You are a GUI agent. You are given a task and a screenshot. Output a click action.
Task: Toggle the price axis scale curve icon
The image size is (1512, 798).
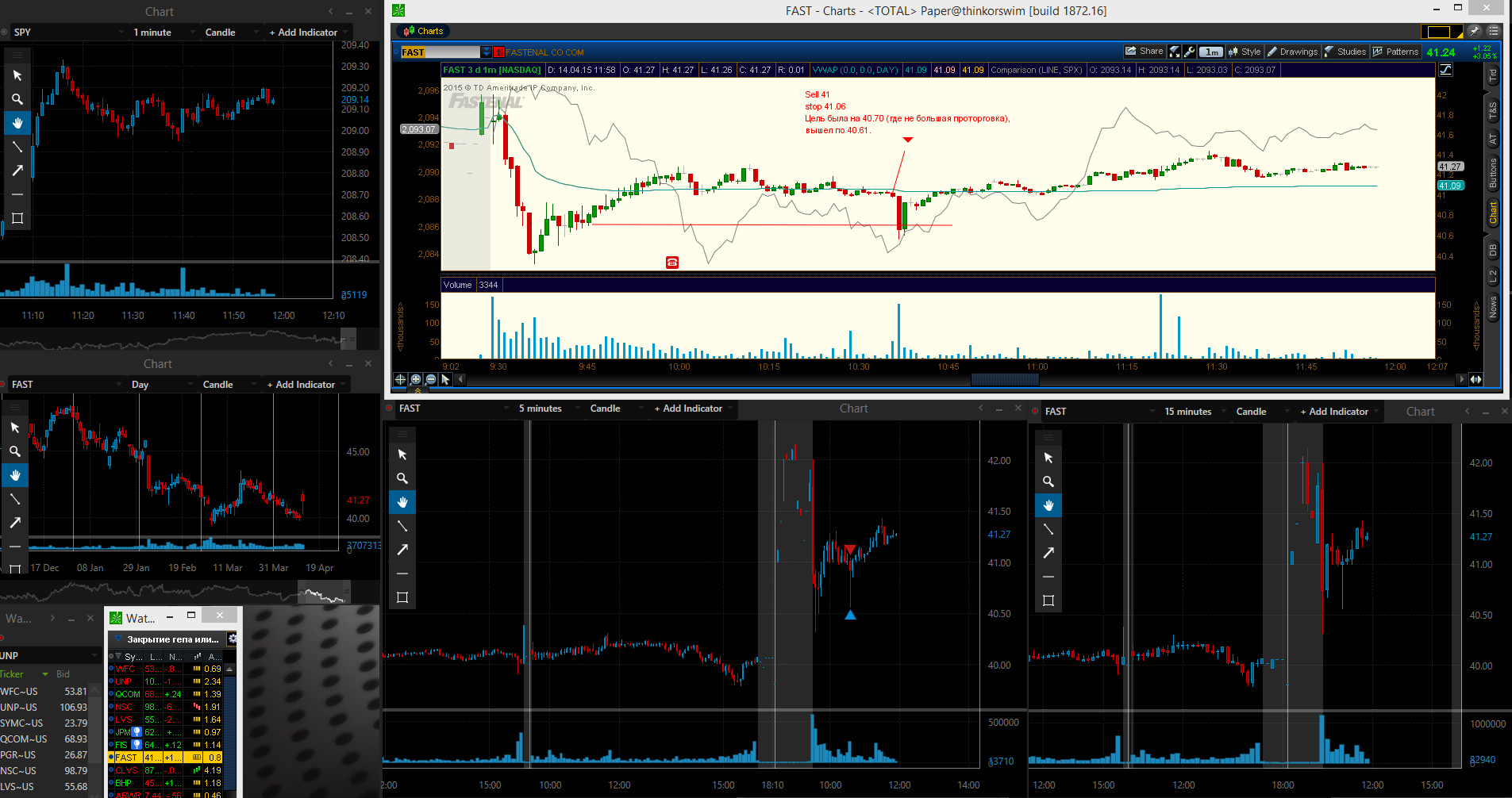point(1445,70)
